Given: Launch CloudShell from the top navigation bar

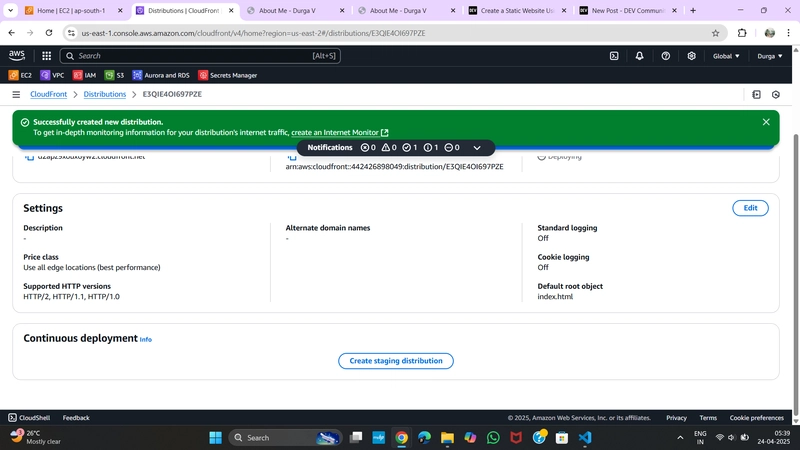Looking at the screenshot, I should pos(614,56).
